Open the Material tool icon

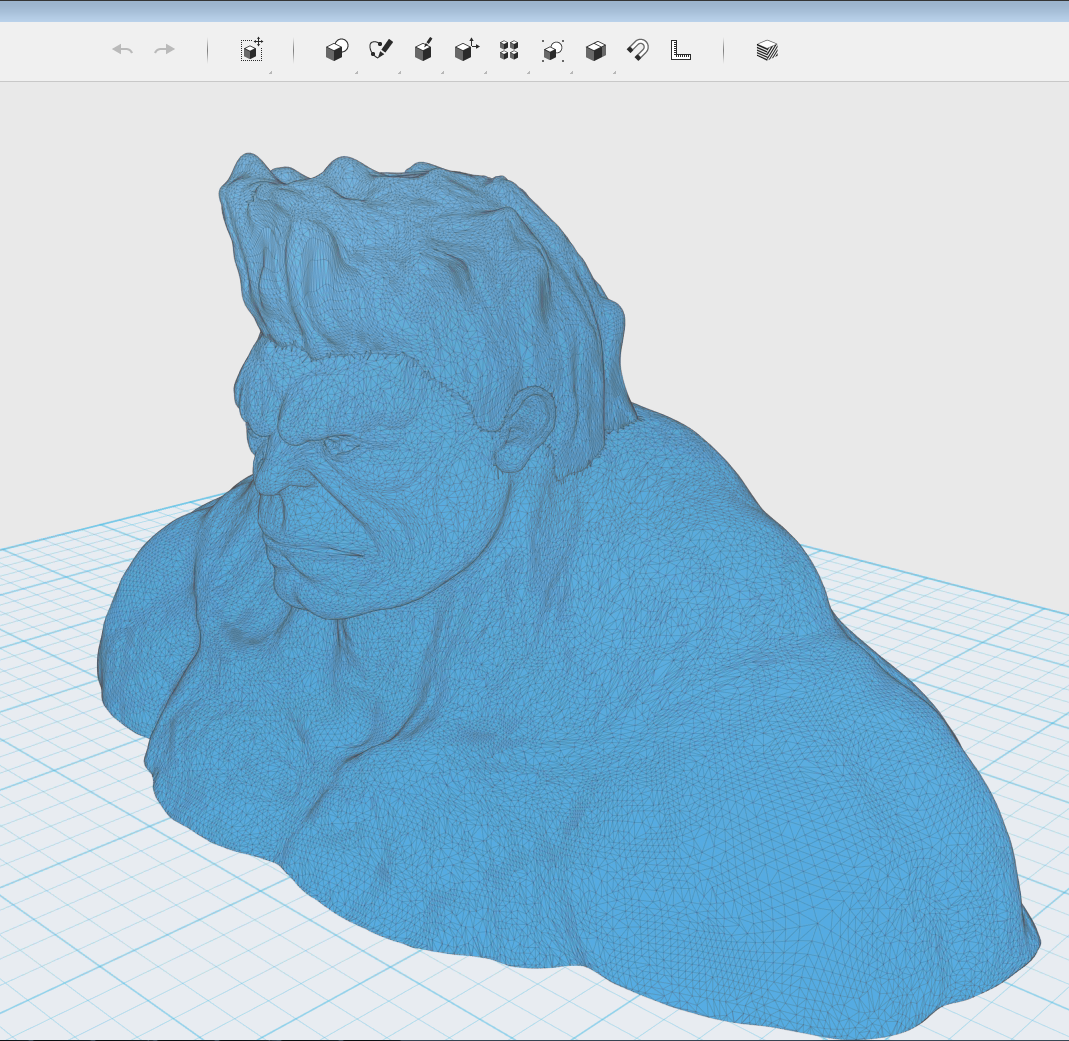coord(767,50)
